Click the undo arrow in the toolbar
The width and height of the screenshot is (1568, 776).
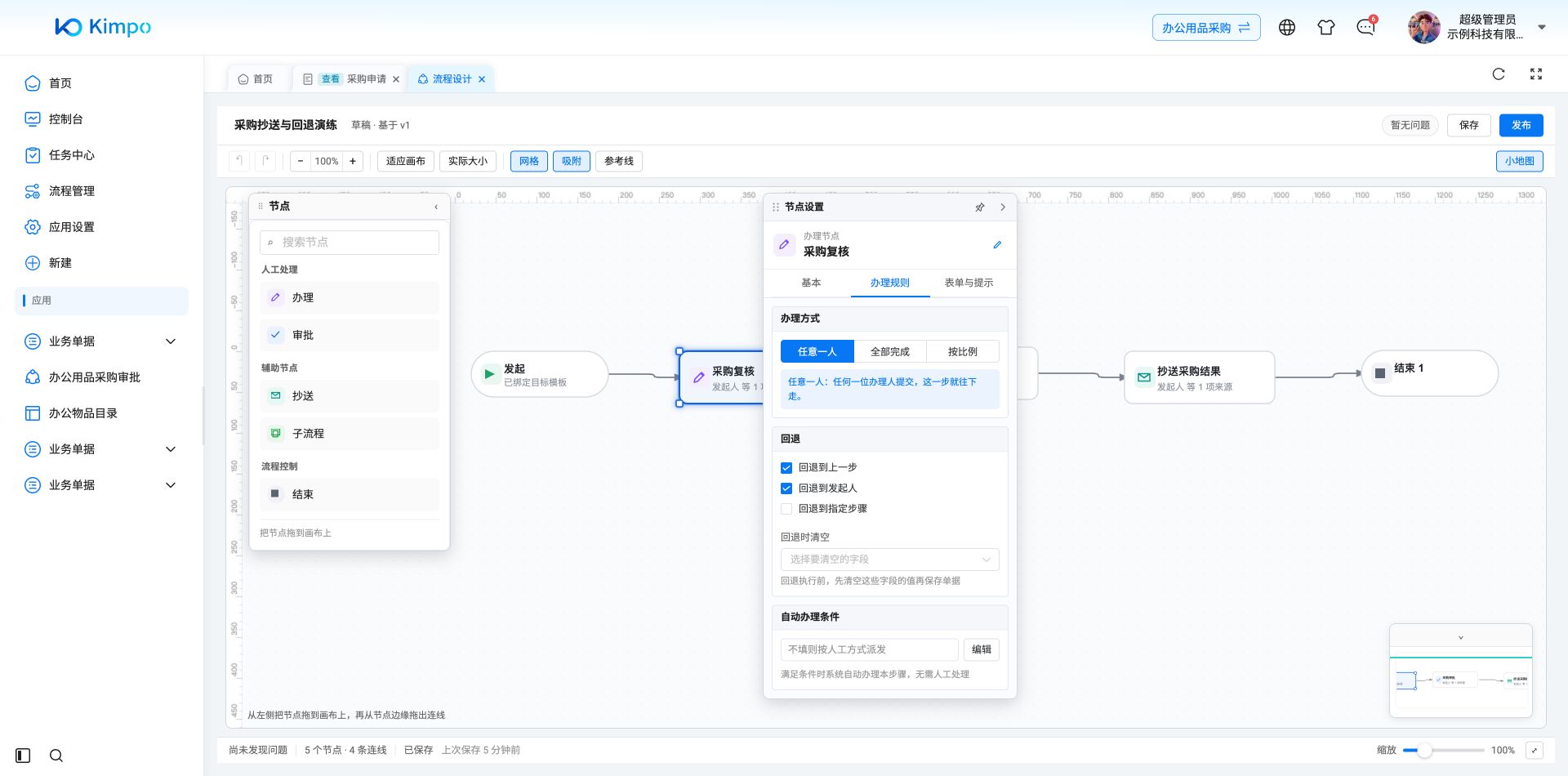coord(238,161)
